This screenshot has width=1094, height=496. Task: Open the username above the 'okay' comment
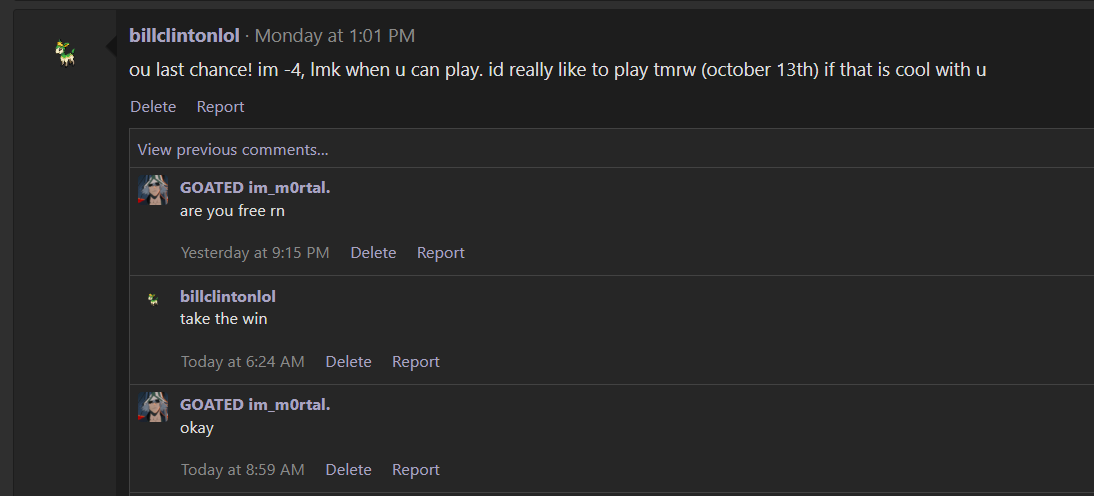coord(255,404)
